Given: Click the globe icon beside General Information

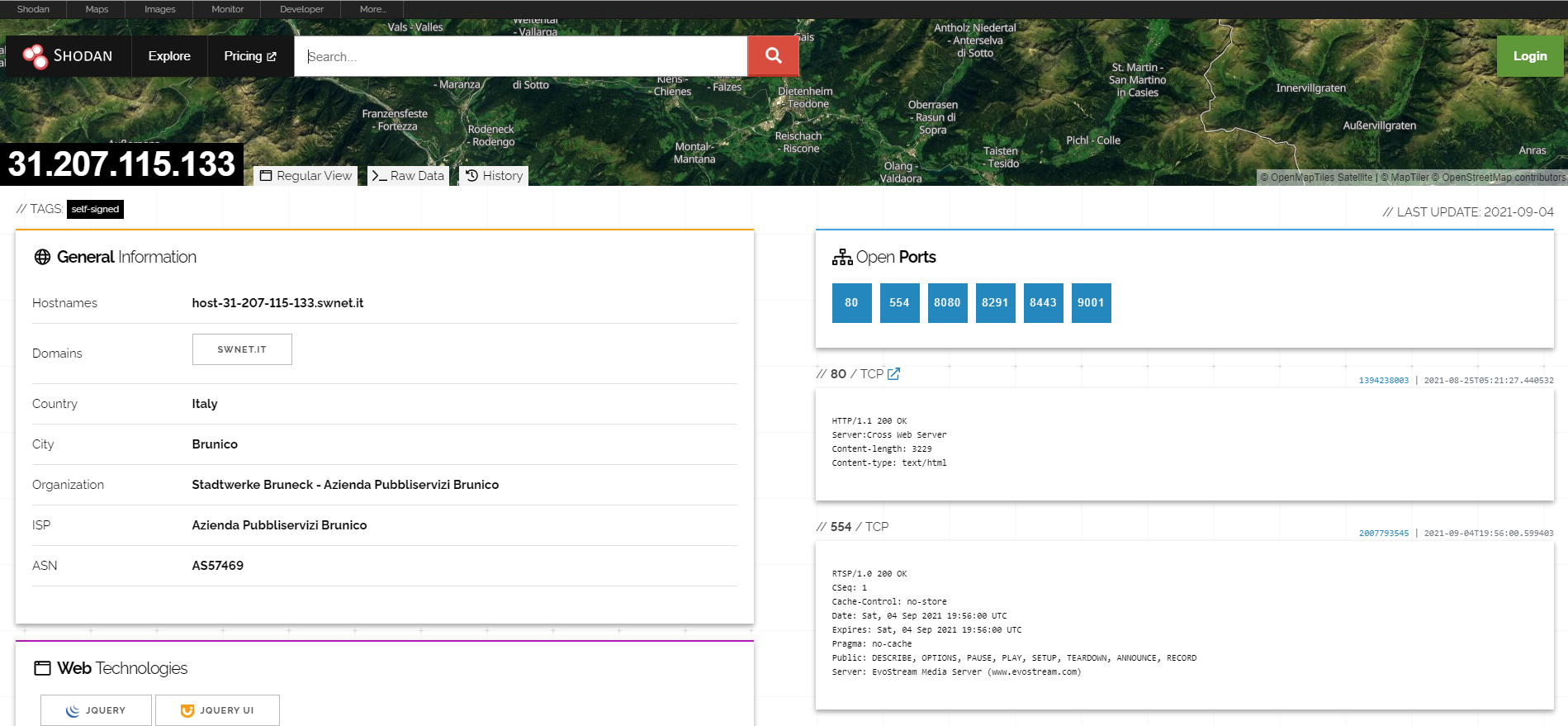Looking at the screenshot, I should [42, 257].
